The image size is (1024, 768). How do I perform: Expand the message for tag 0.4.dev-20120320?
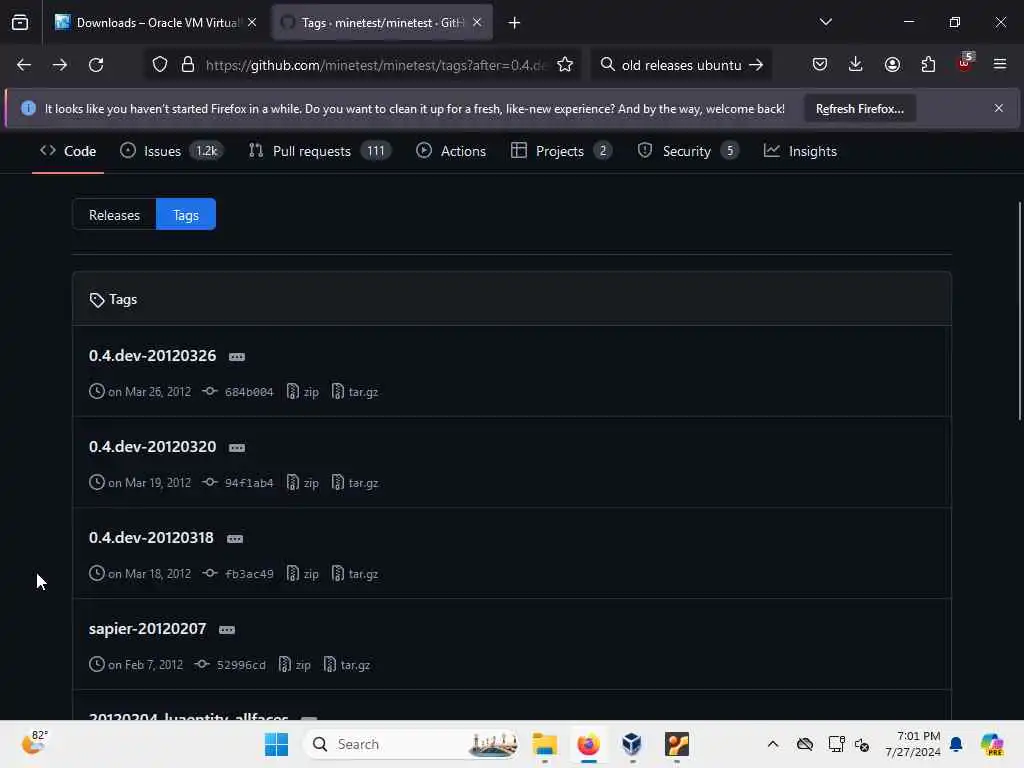click(x=237, y=448)
